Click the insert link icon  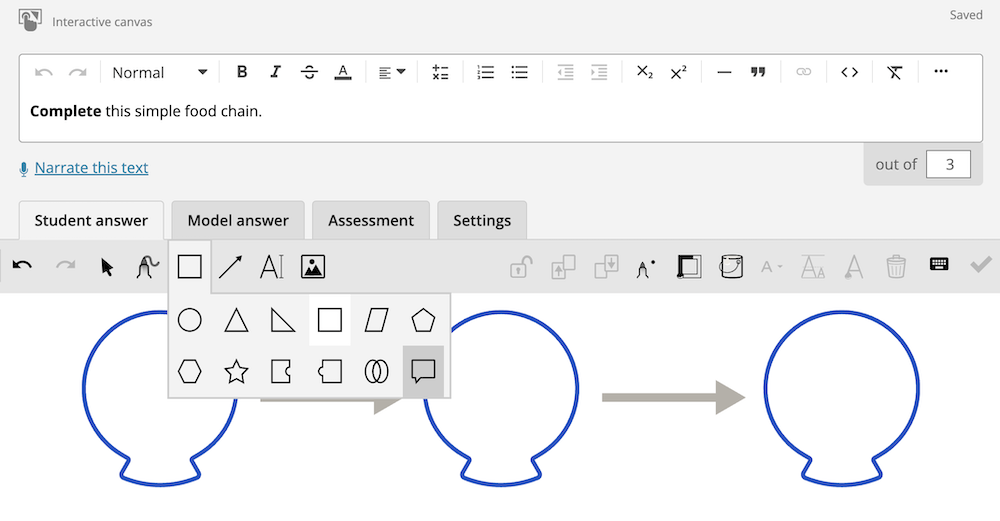pos(804,72)
